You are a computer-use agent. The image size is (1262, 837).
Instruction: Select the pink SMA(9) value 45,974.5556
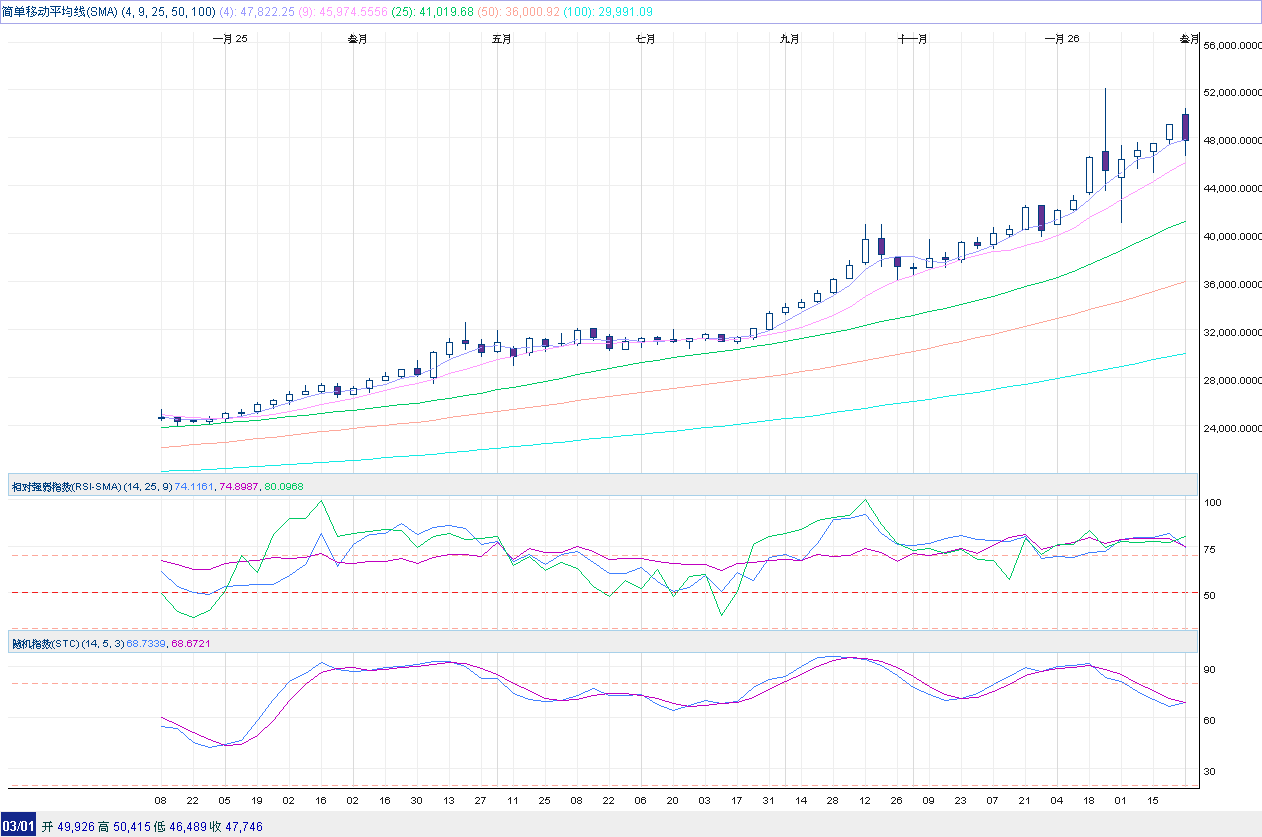pyautogui.click(x=352, y=11)
